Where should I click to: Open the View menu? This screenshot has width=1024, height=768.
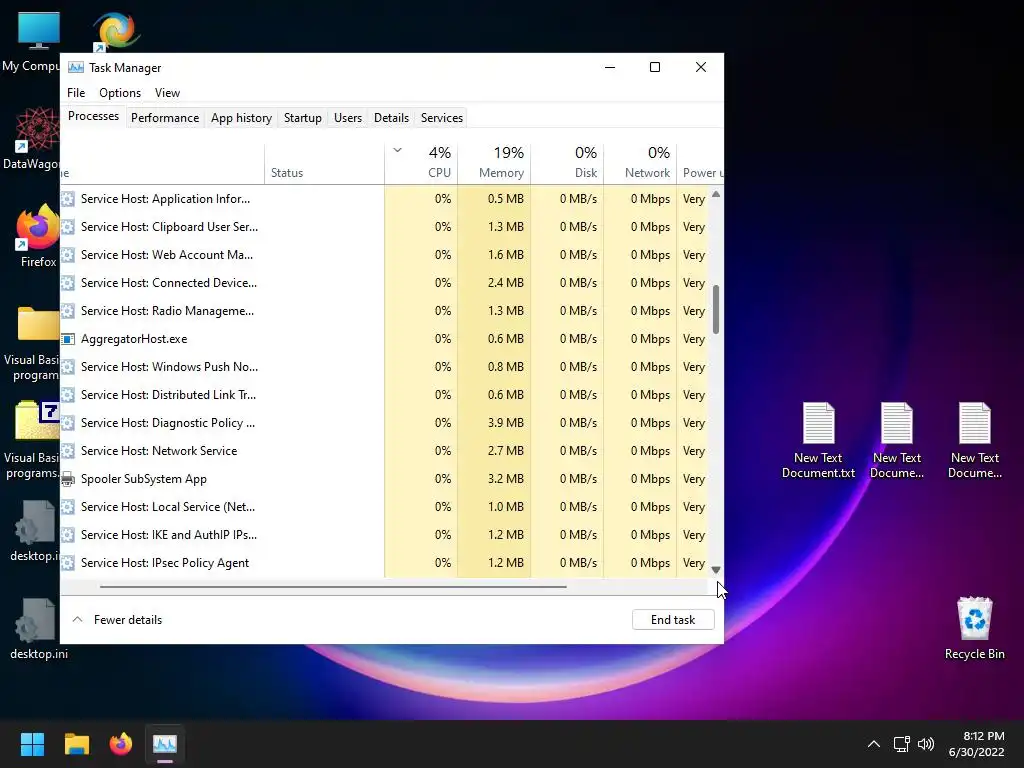click(167, 93)
